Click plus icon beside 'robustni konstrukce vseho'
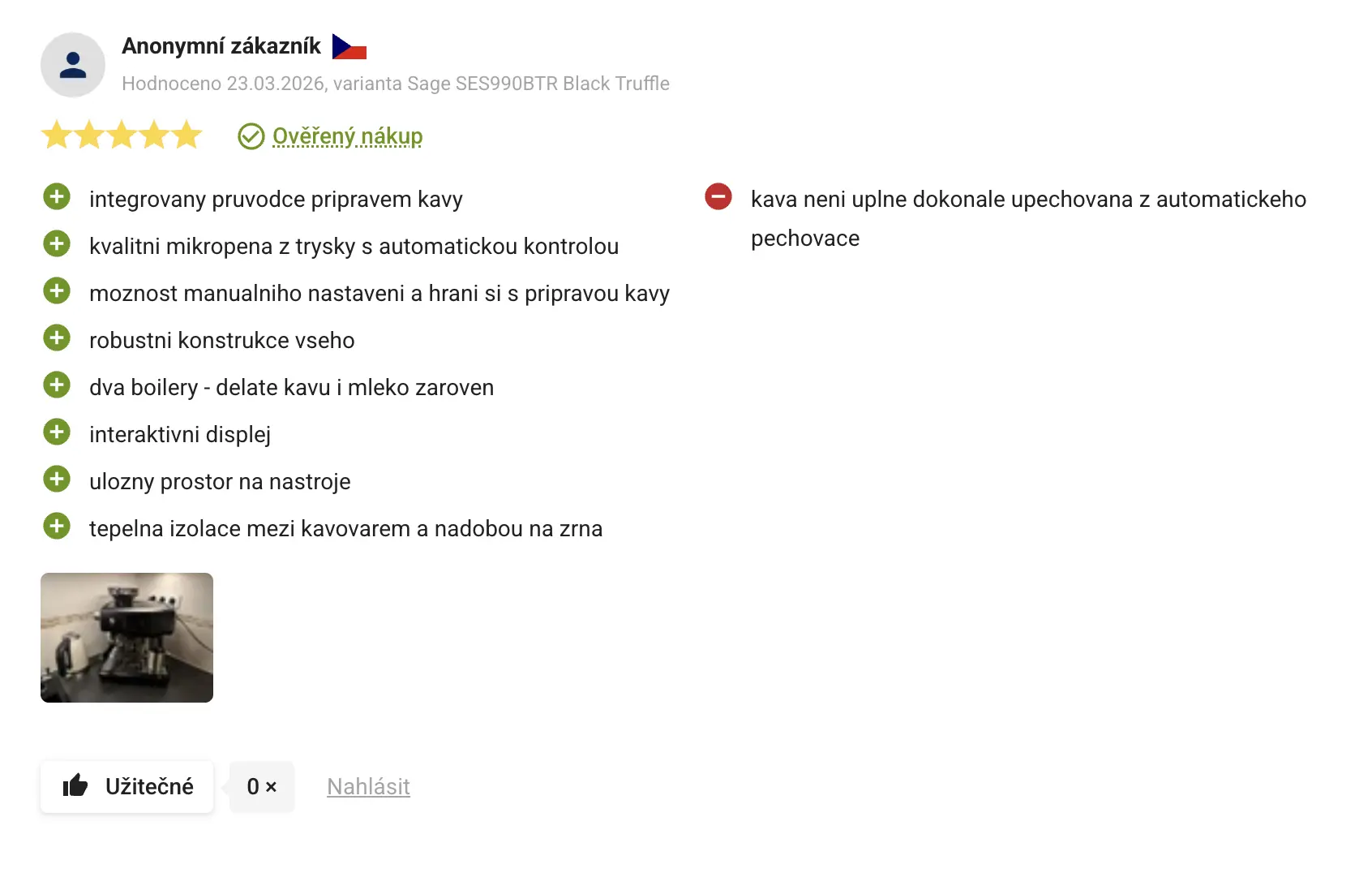The height and width of the screenshot is (873, 1372). (x=57, y=338)
